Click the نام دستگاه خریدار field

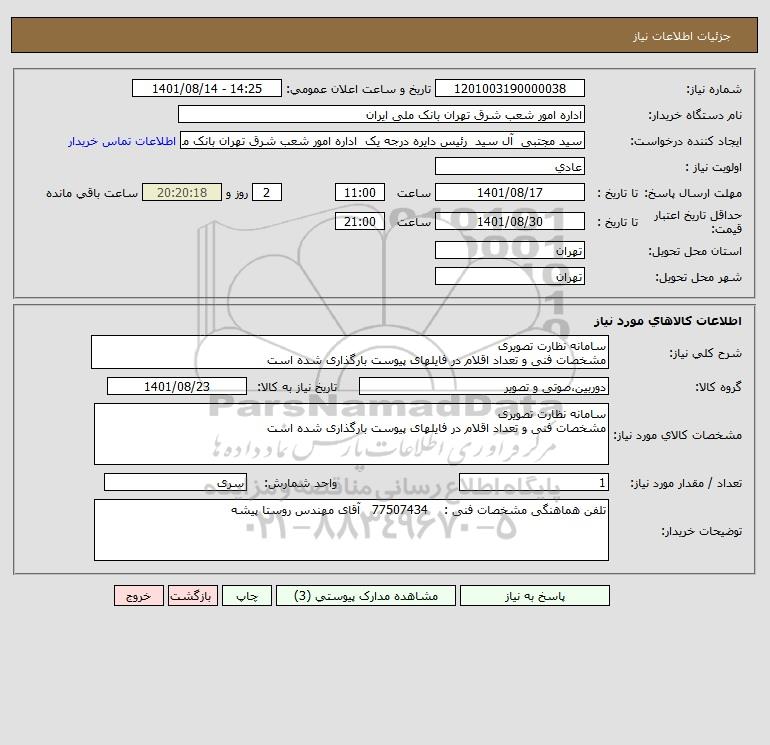pos(381,114)
